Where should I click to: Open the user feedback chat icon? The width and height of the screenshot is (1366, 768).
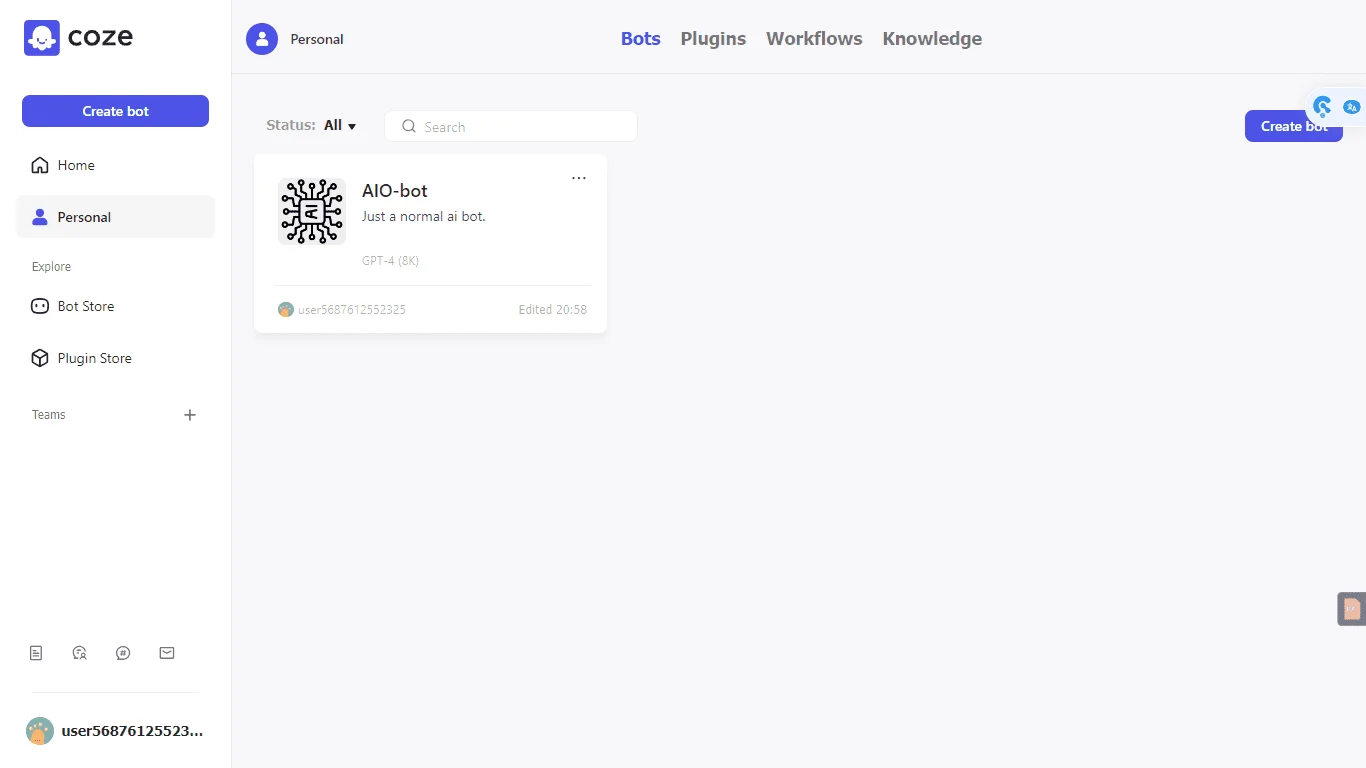click(80, 653)
